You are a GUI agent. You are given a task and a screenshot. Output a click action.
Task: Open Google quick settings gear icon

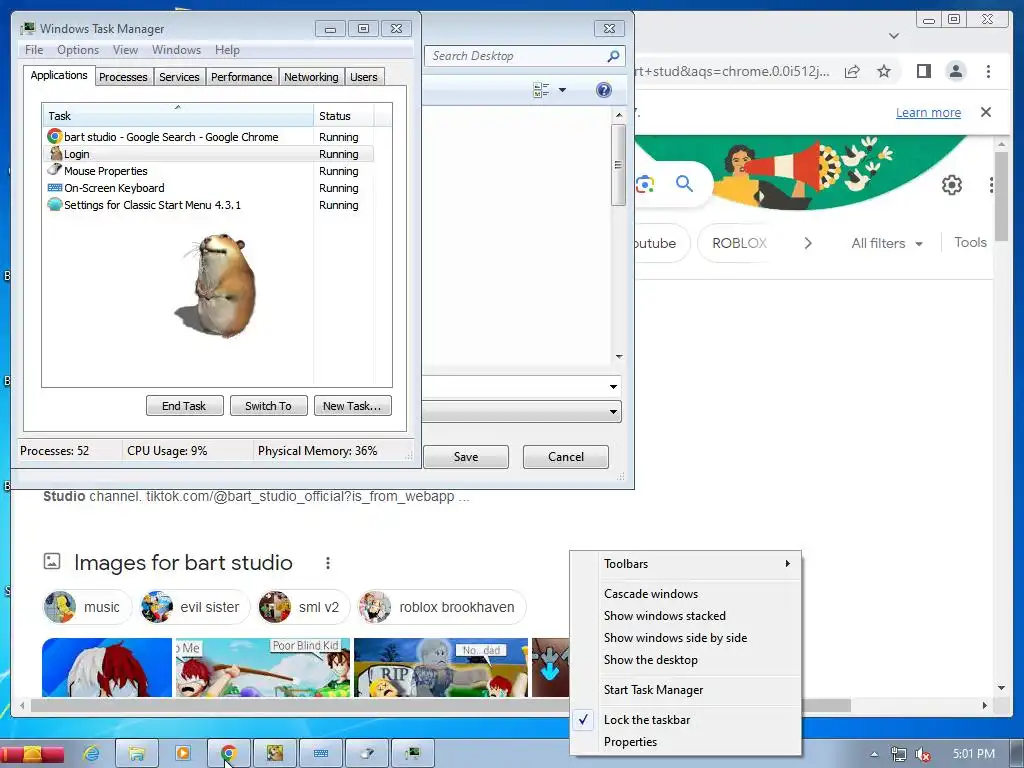click(952, 185)
